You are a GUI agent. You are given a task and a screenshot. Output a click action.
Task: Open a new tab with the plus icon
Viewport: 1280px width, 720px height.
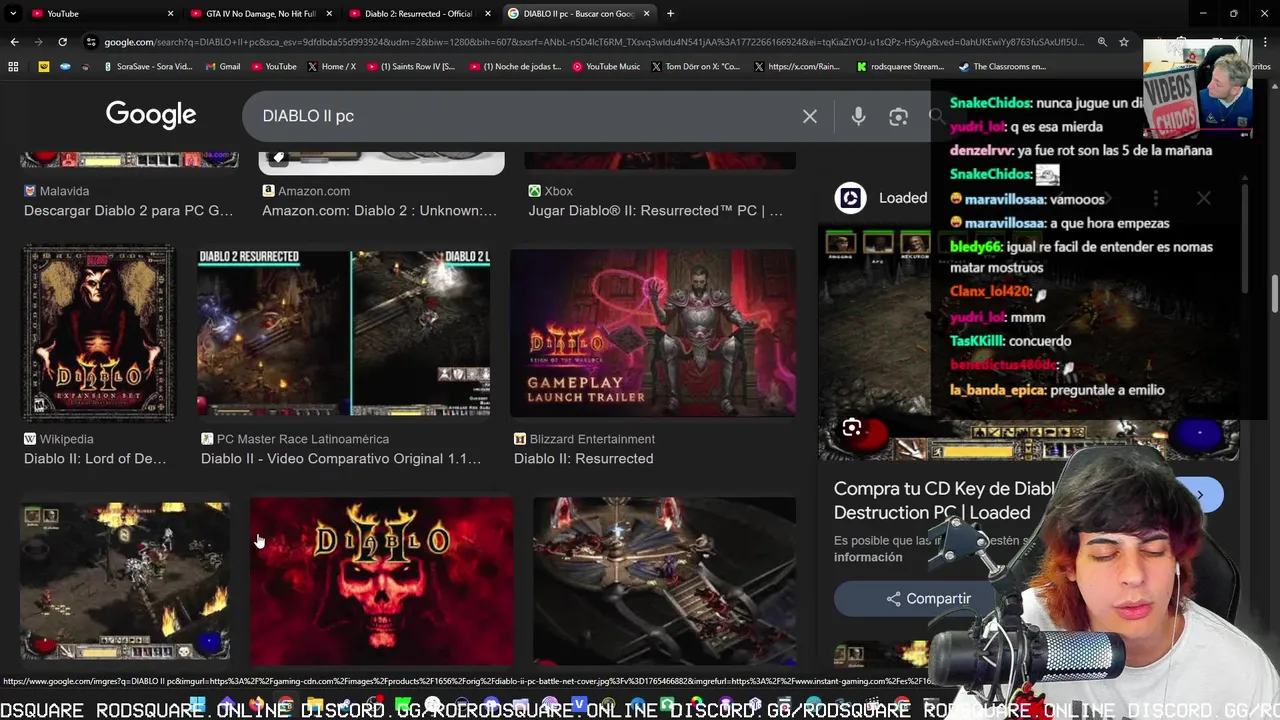point(670,14)
